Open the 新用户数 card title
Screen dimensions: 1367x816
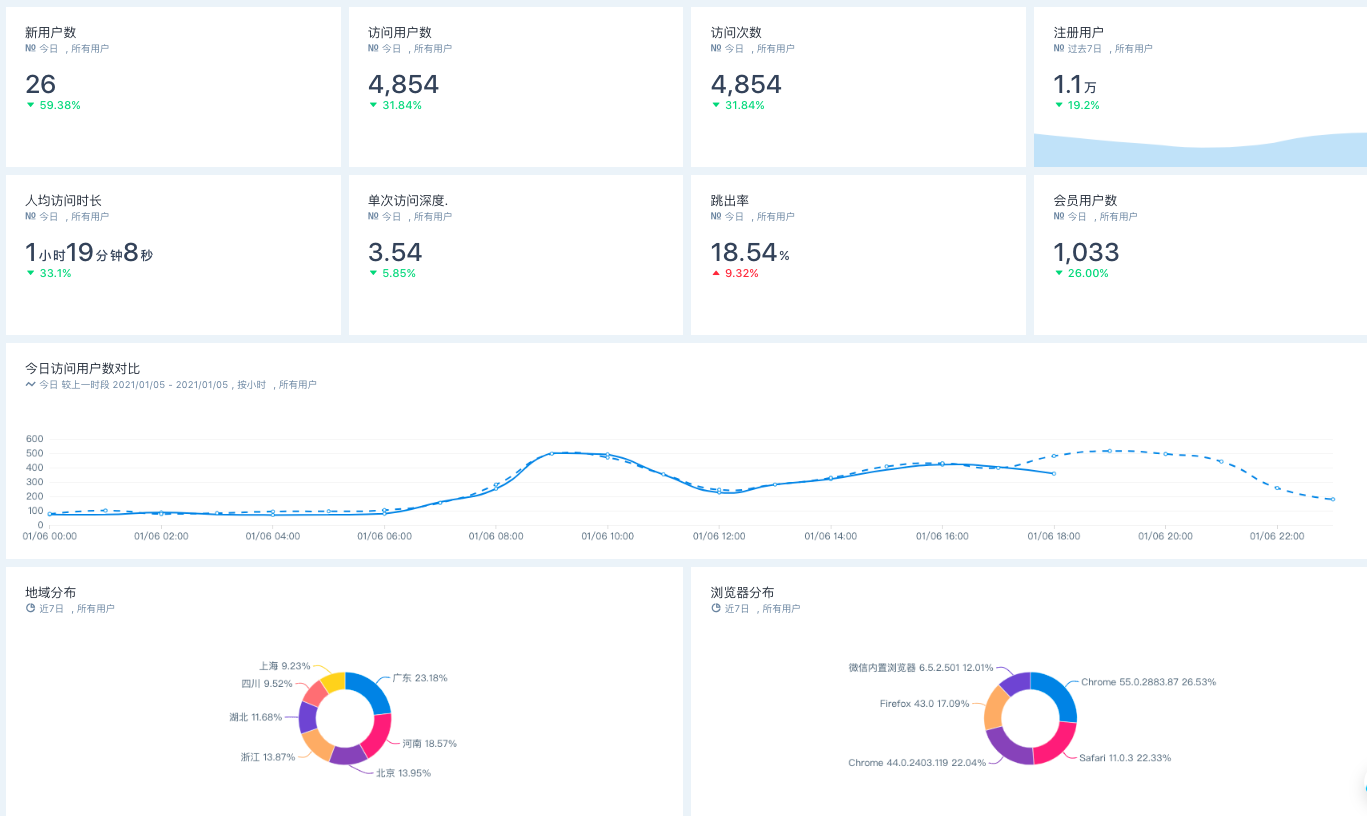click(50, 32)
